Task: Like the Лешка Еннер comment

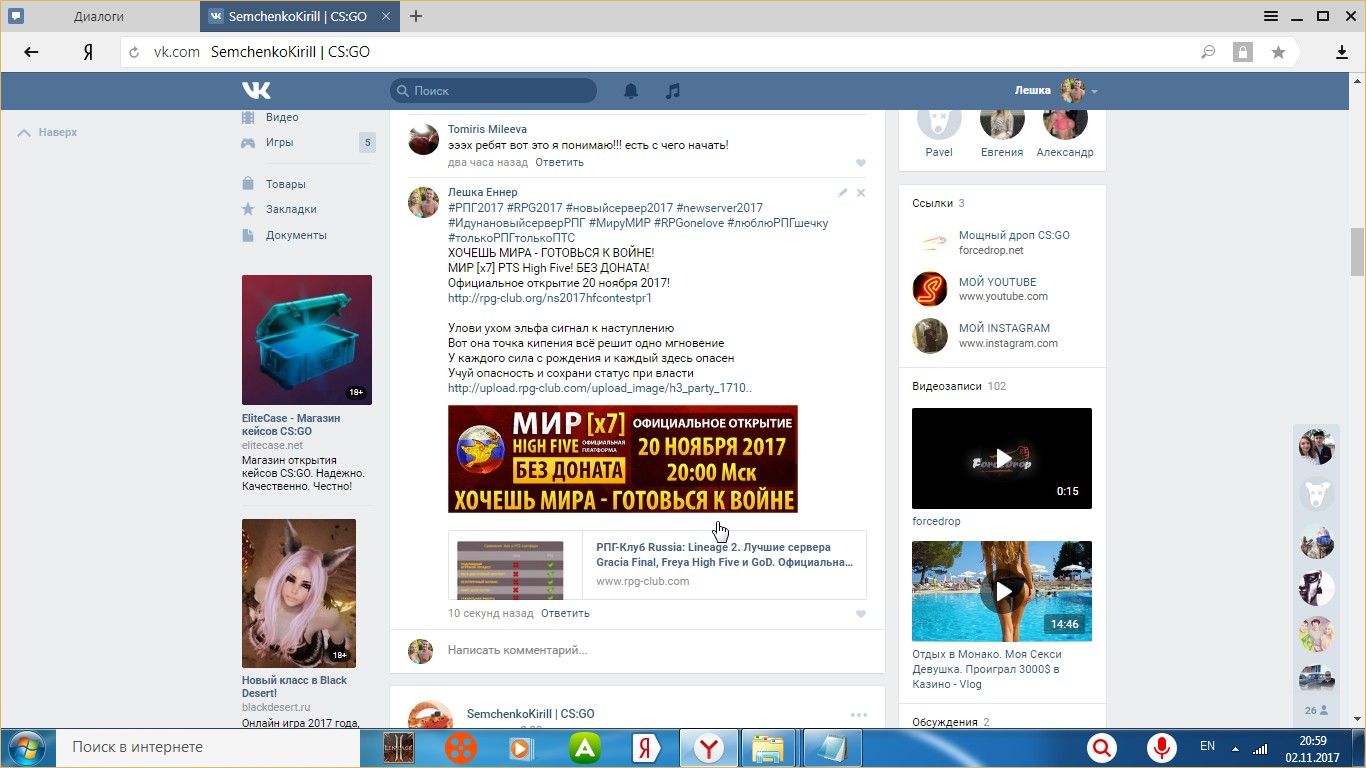Action: 860,614
